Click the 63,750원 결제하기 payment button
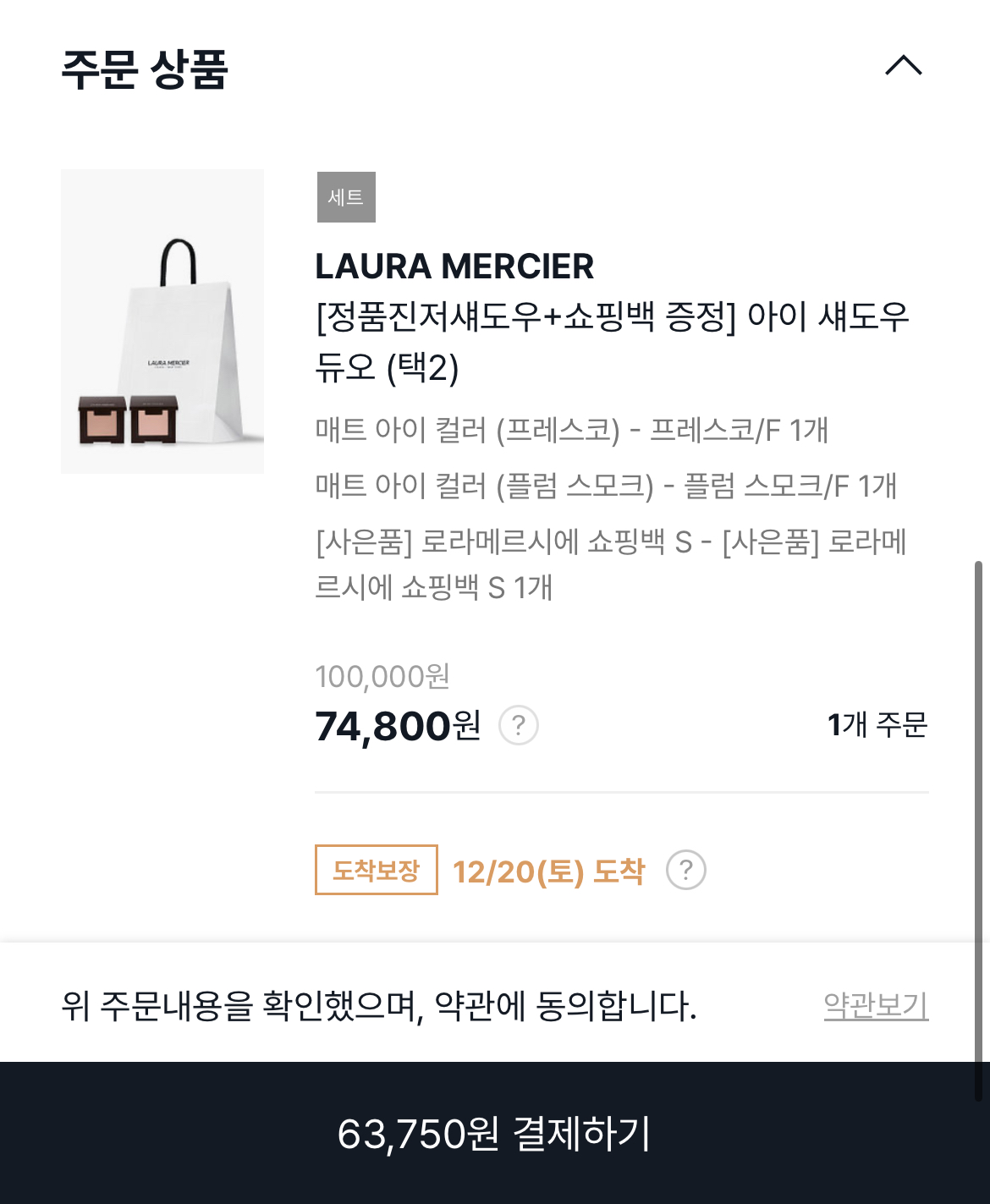 495,1133
